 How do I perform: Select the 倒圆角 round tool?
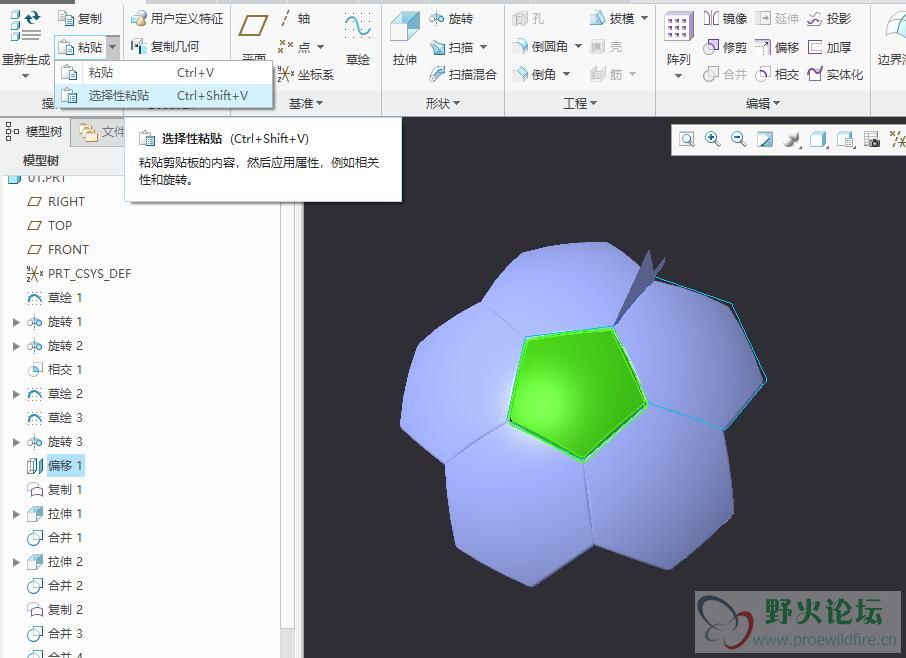(541, 46)
